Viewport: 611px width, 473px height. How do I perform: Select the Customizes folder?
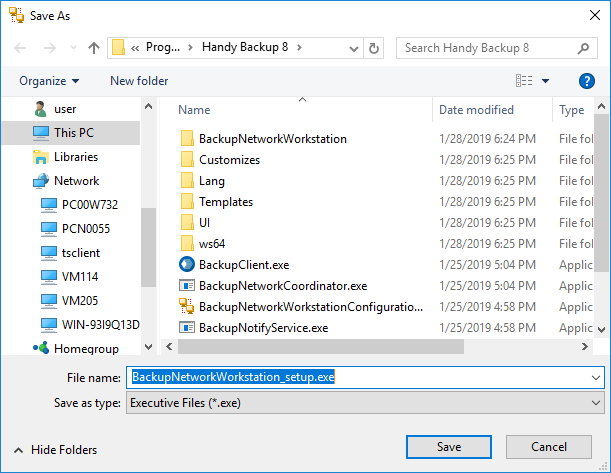(230, 160)
